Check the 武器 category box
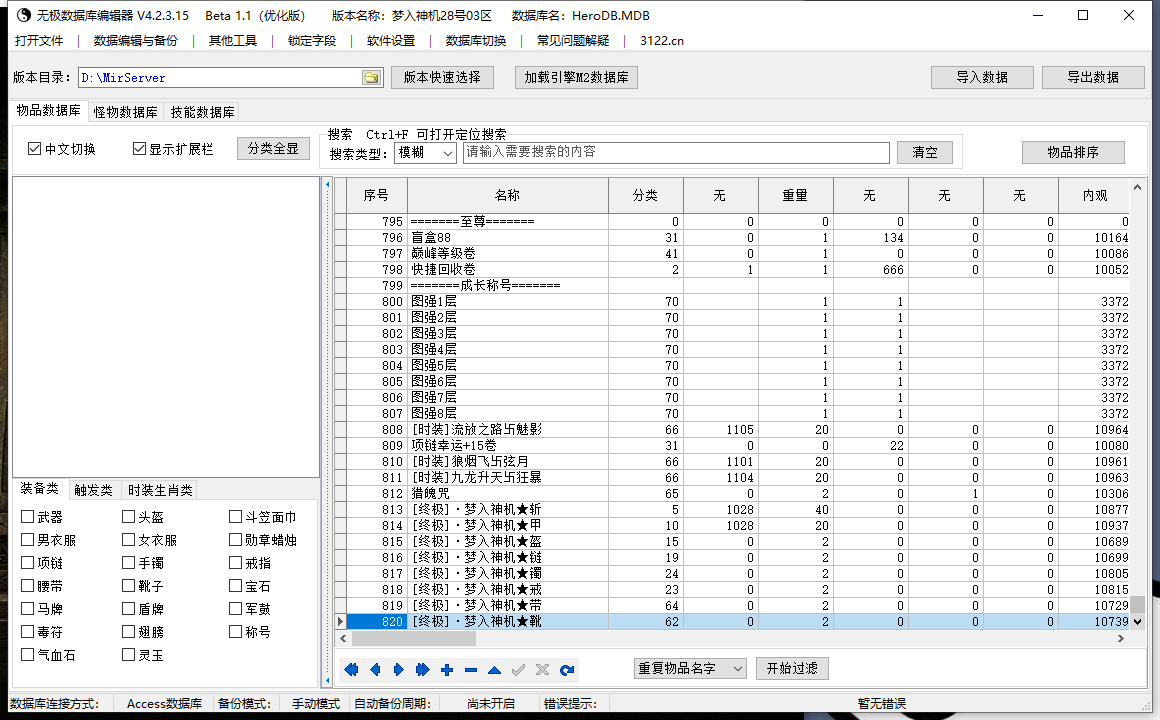1160x720 pixels. pos(27,517)
